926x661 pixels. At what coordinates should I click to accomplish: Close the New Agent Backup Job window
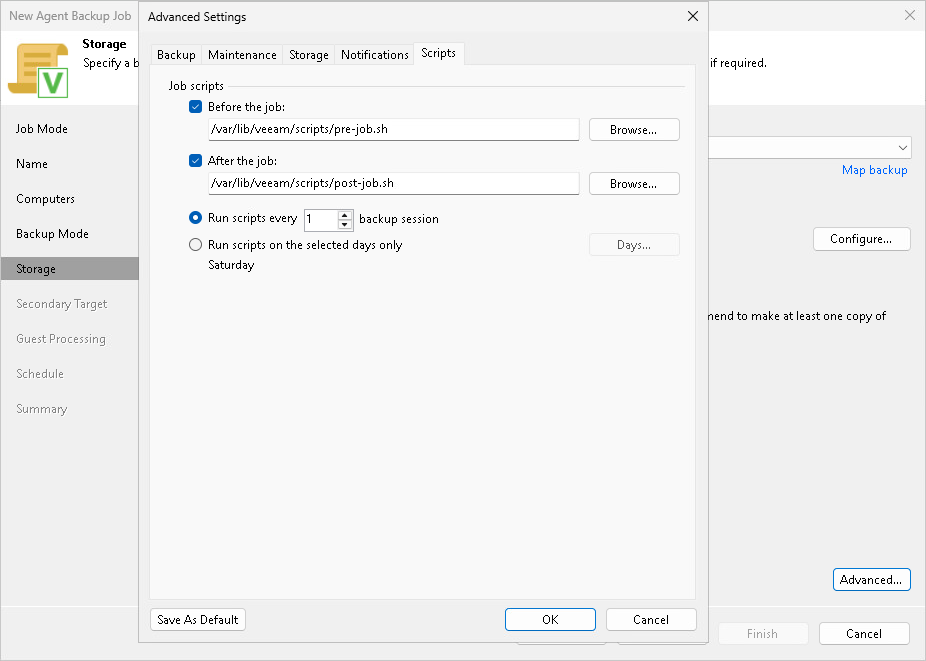click(910, 15)
